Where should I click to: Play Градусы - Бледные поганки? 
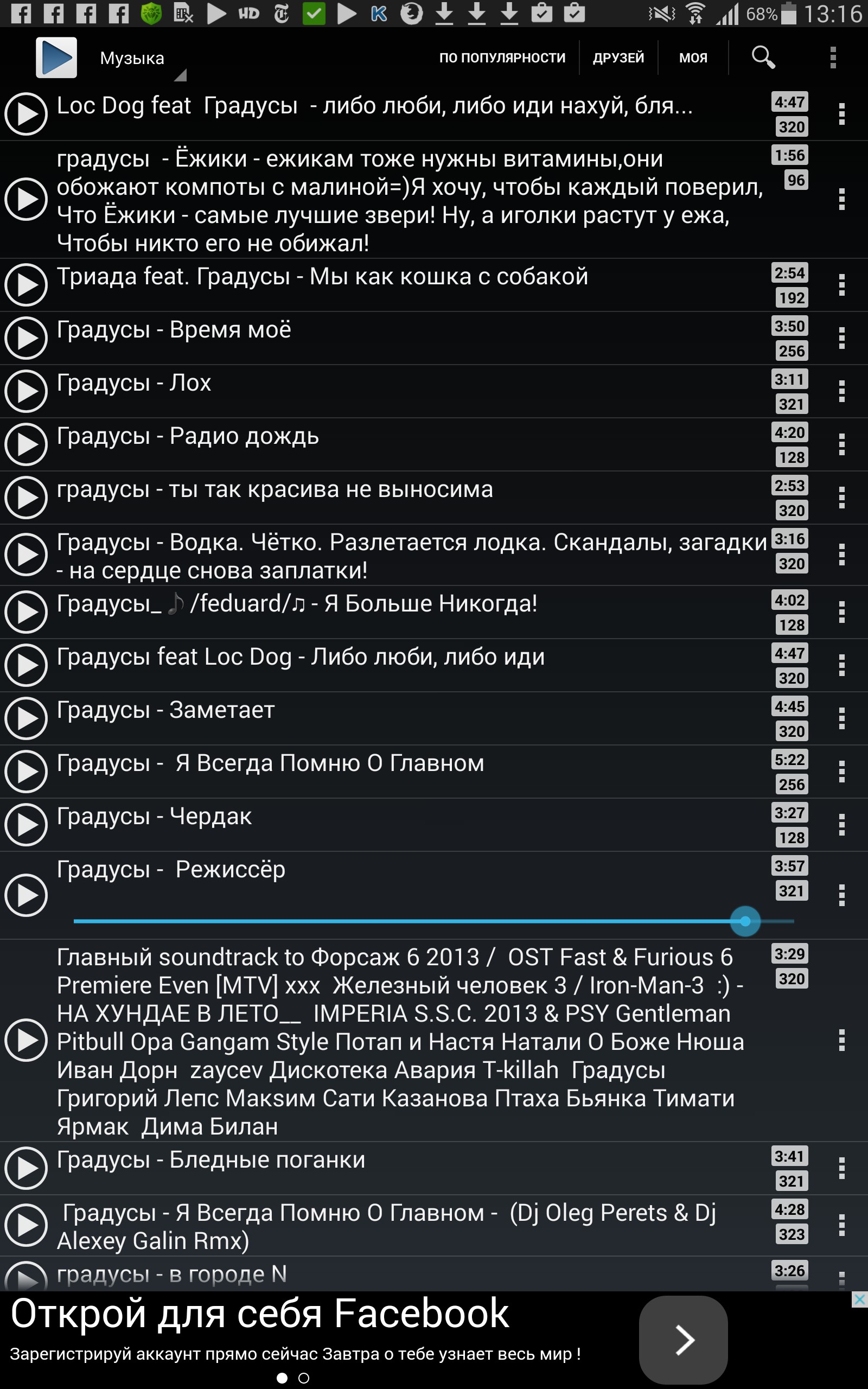26,1168
